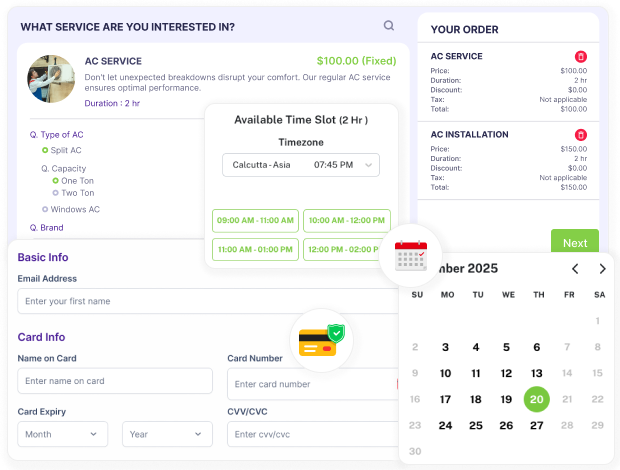Click the 'Duration : 2 hr' text
This screenshot has width=620, height=470.
point(112,103)
